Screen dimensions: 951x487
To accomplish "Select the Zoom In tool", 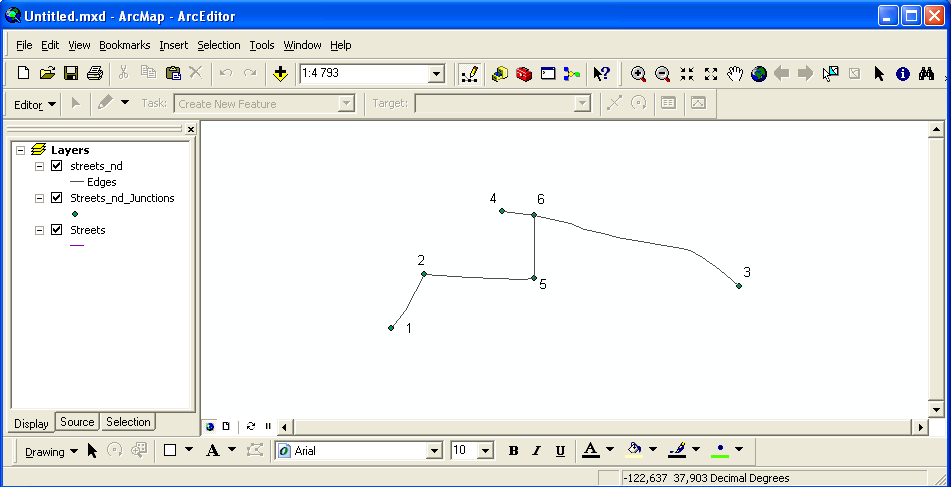I will (x=638, y=74).
